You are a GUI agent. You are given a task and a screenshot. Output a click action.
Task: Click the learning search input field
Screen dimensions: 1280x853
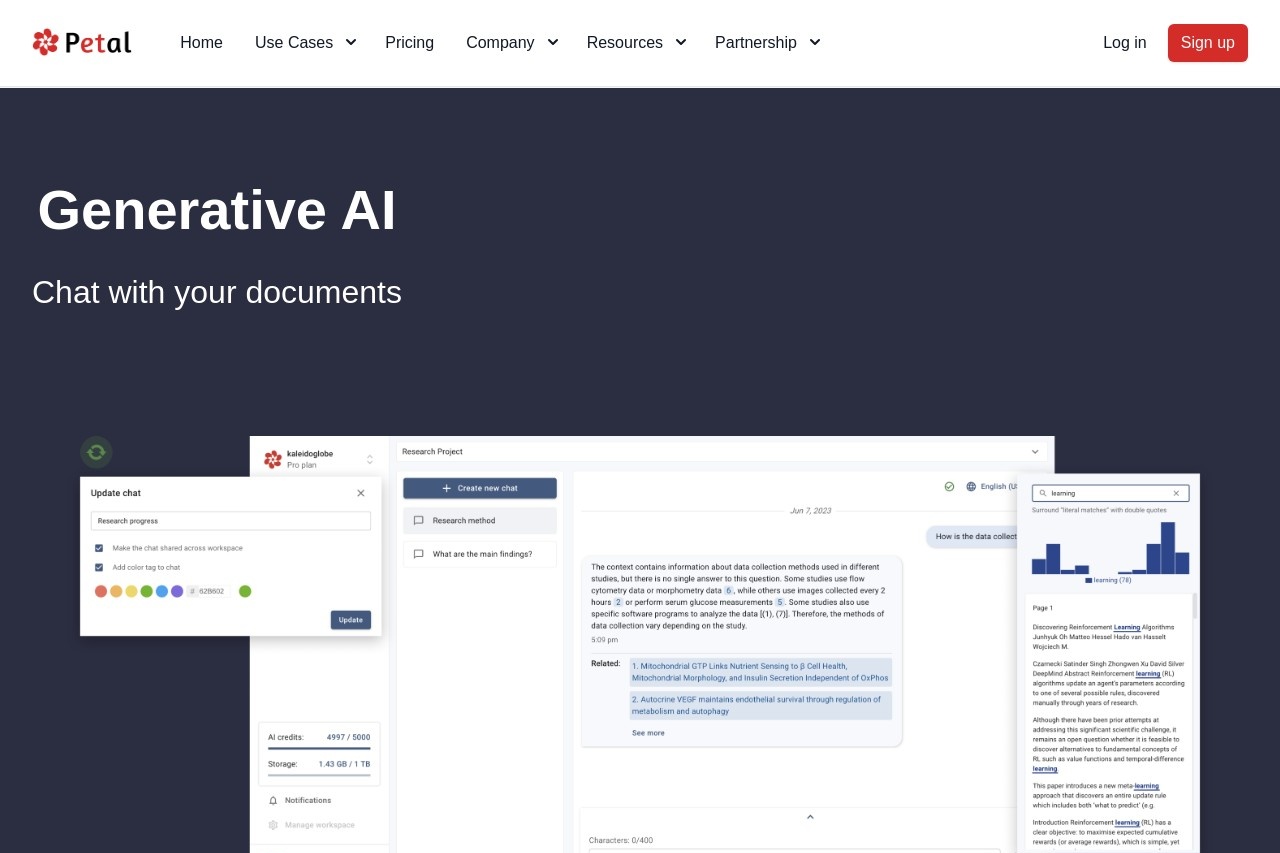[1111, 493]
